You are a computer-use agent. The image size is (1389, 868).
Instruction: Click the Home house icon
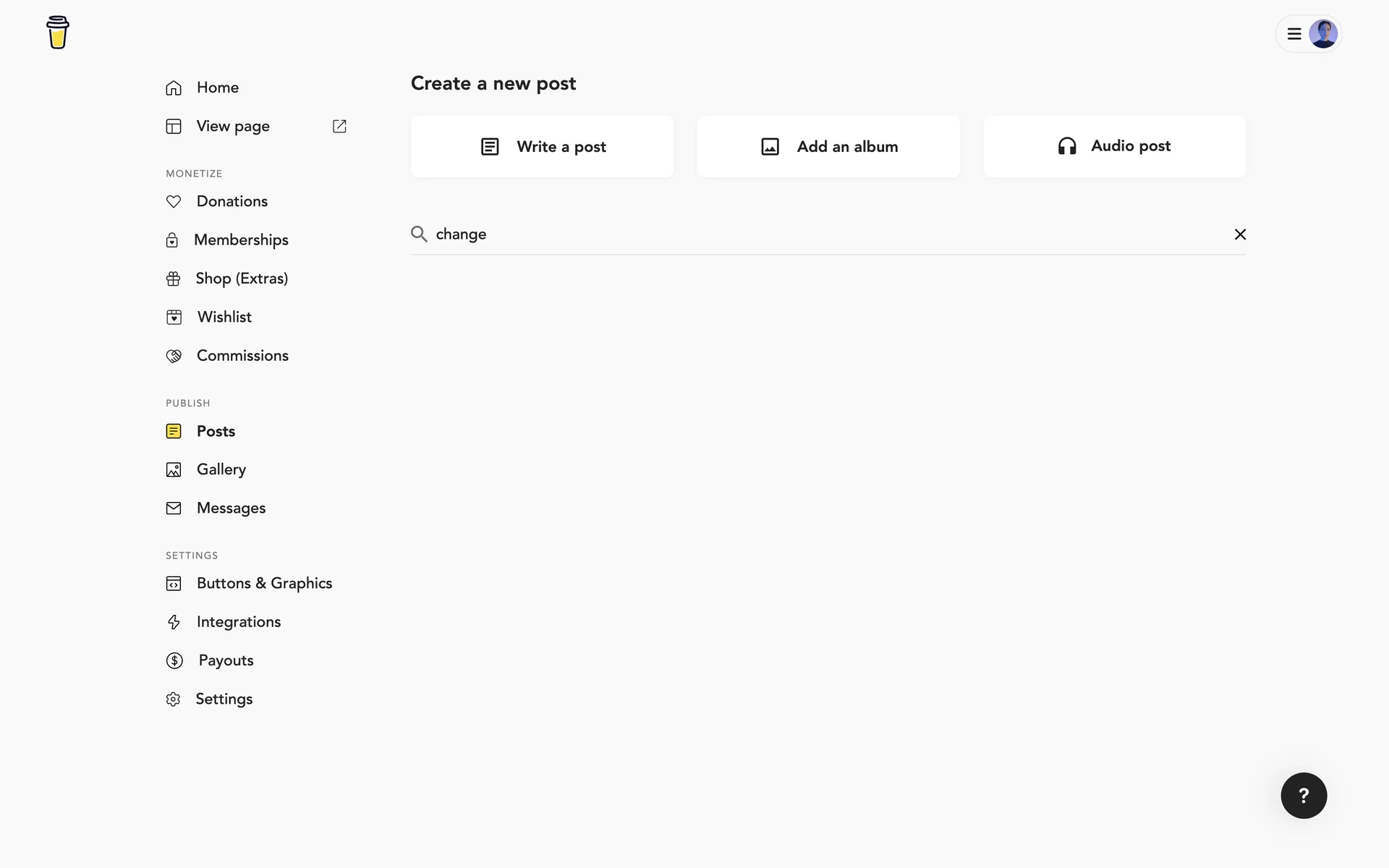pos(174,88)
